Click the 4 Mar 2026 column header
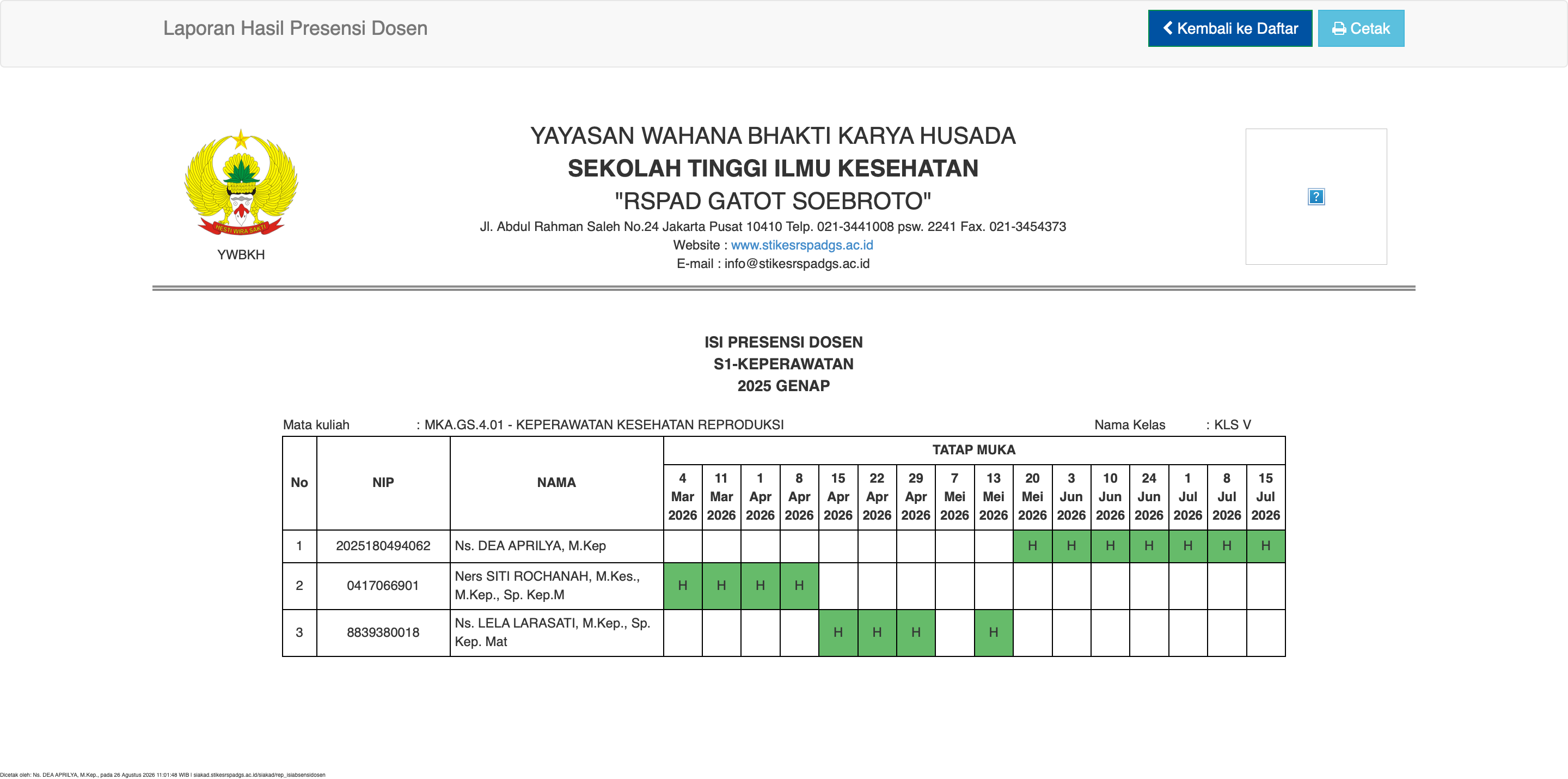1568x779 pixels. pyautogui.click(x=682, y=496)
